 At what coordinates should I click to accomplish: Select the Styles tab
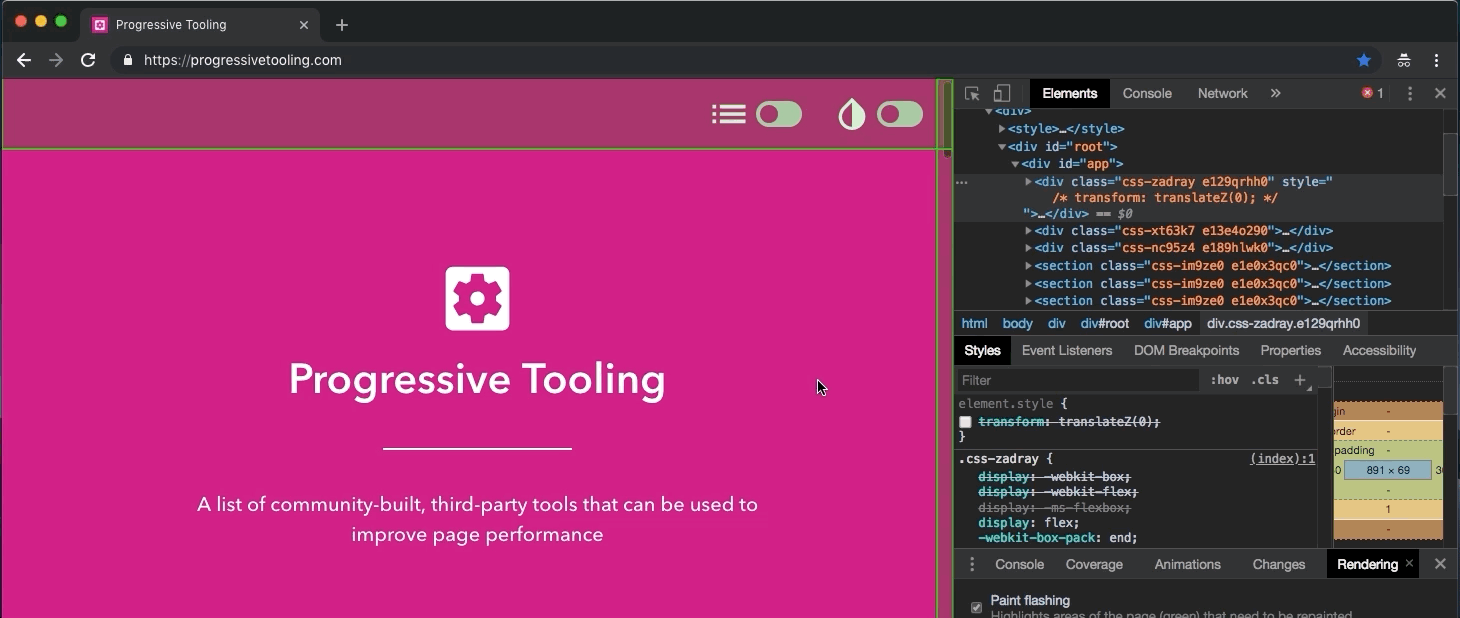click(982, 351)
